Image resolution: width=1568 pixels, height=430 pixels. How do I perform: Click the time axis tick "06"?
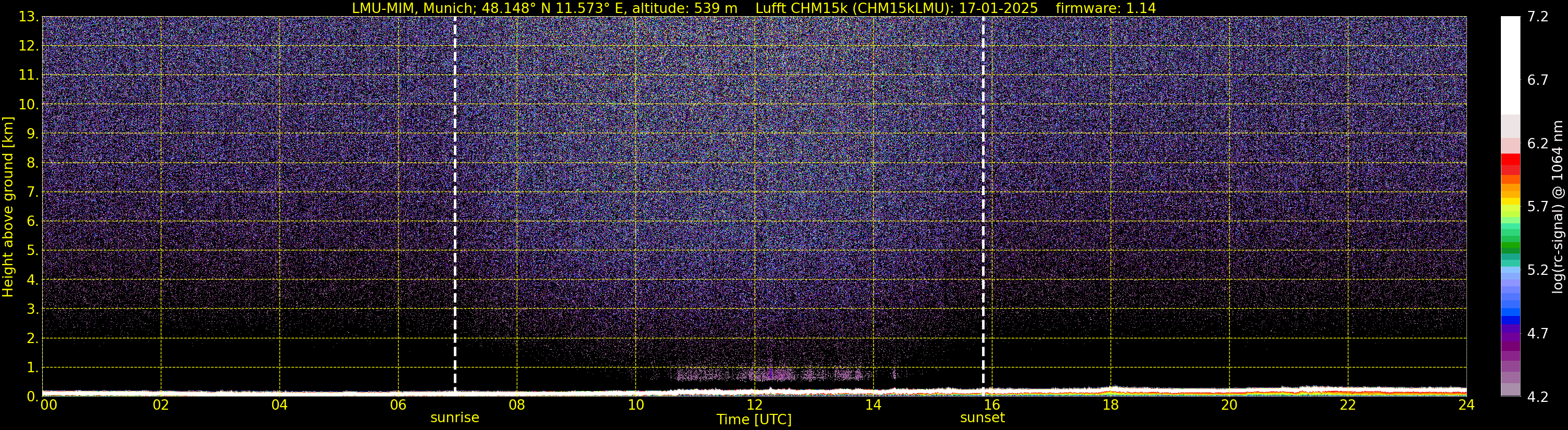coord(398,405)
